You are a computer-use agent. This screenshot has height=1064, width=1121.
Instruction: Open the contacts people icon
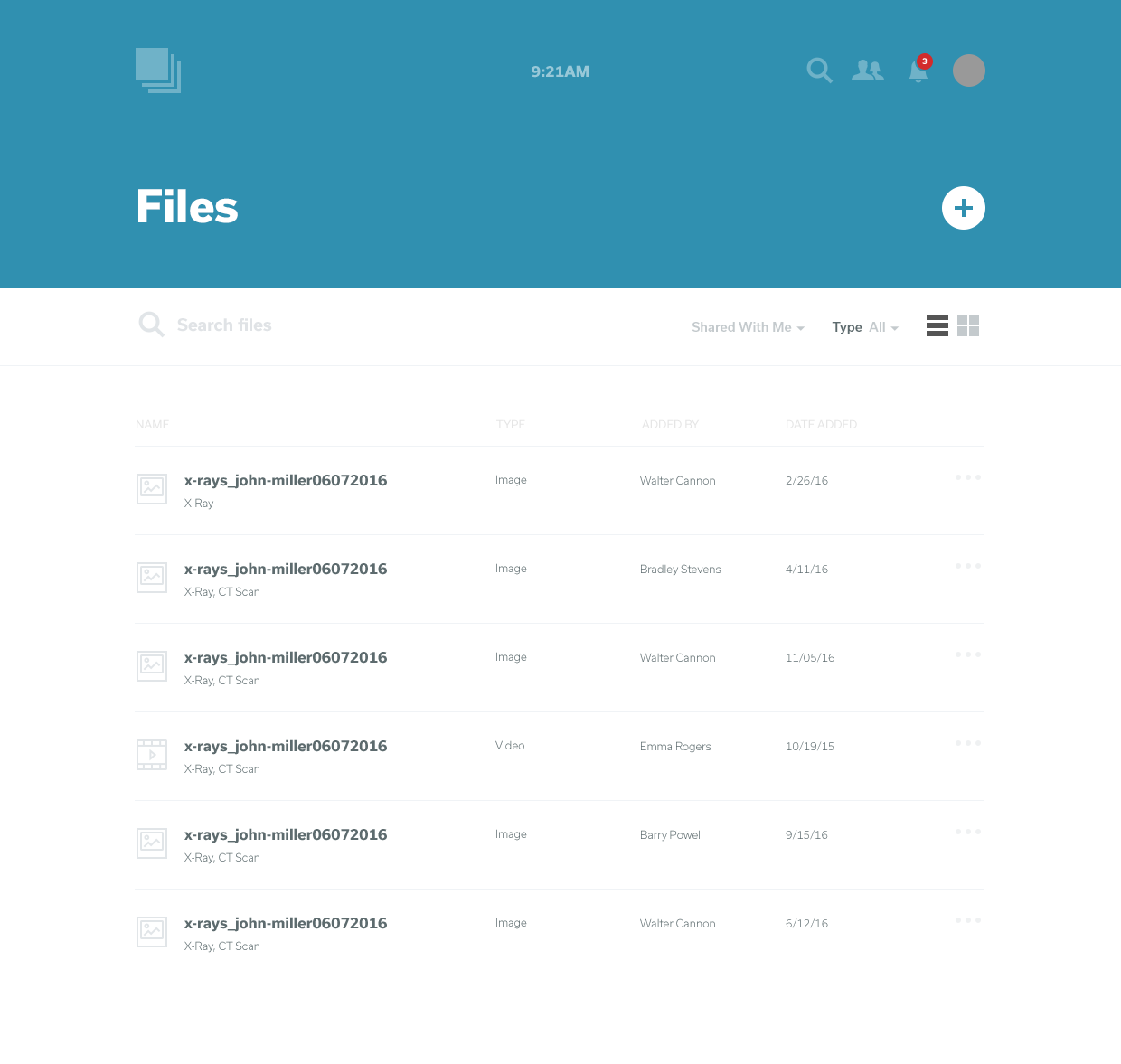868,71
